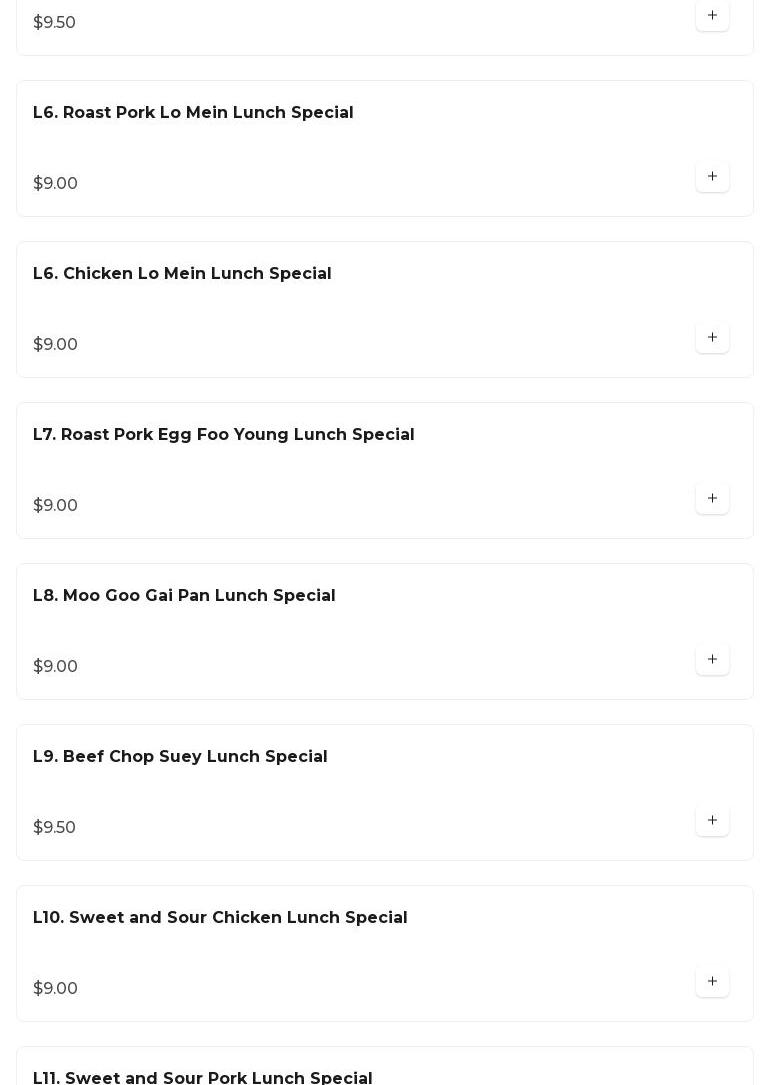Click $9.50 price of Beef Chop Suey

[54, 828]
